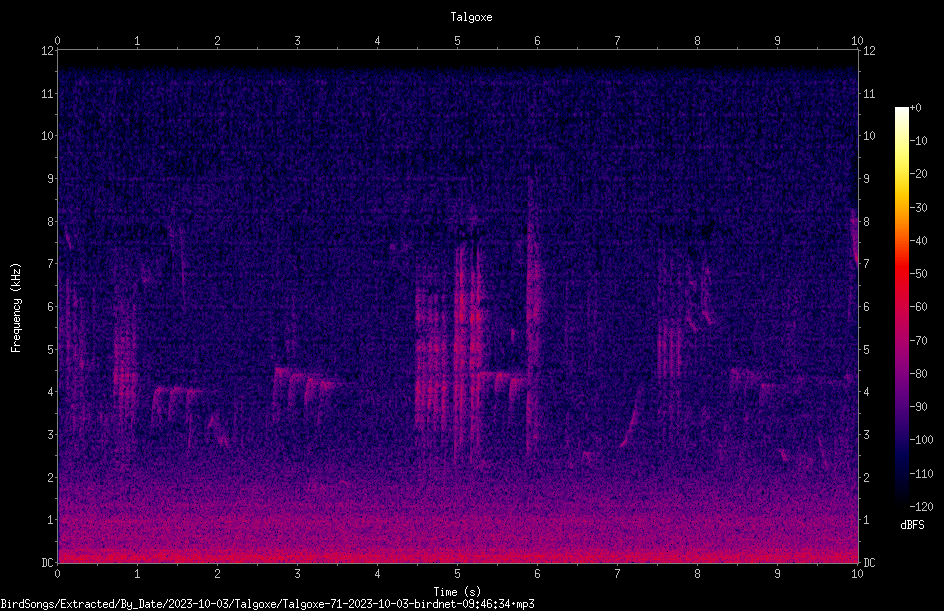The width and height of the screenshot is (944, 611).
Task: Click the '-70' color scale label
Action: (x=918, y=341)
